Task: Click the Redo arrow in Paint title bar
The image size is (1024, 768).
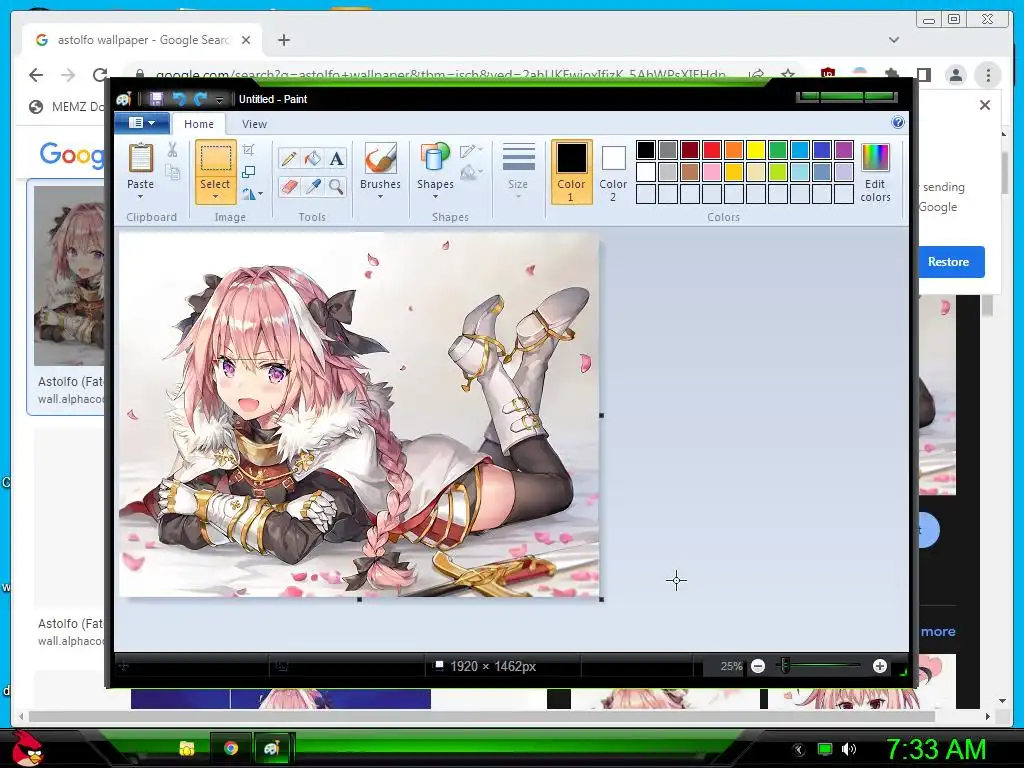Action: 200,99
